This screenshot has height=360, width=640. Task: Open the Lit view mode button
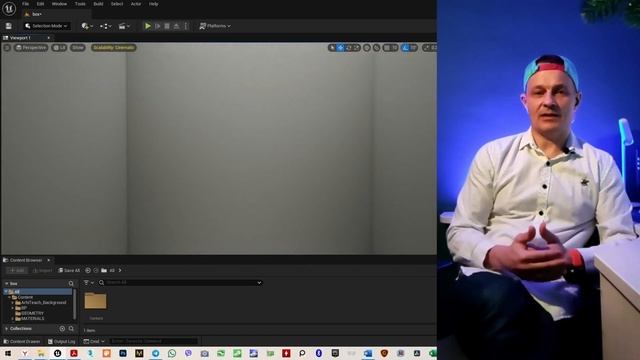click(x=60, y=48)
